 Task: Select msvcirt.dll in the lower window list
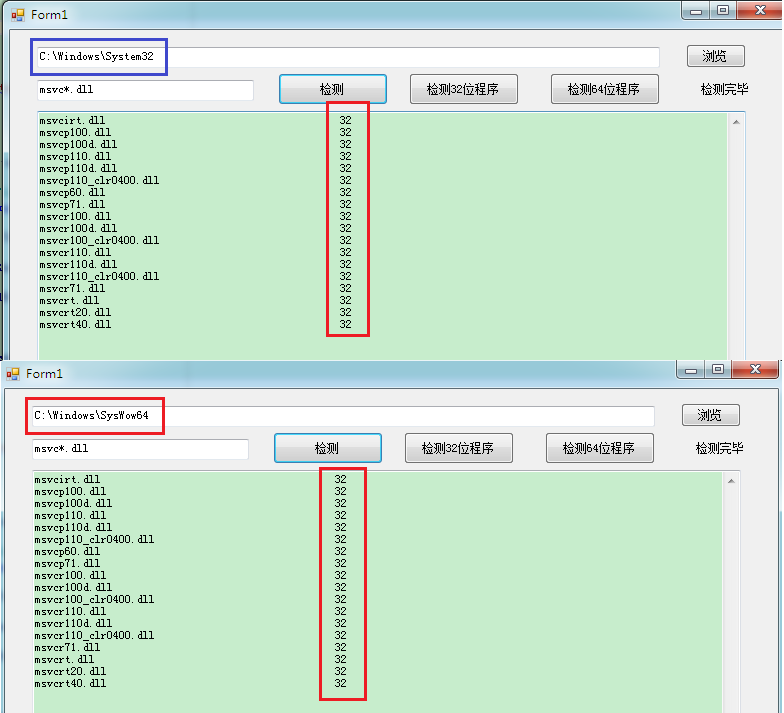pos(68,480)
